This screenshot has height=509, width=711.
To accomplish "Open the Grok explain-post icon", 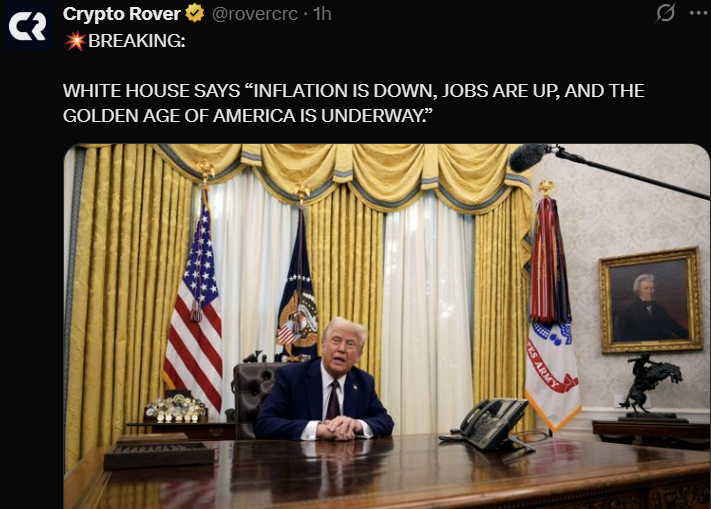I will [x=665, y=13].
